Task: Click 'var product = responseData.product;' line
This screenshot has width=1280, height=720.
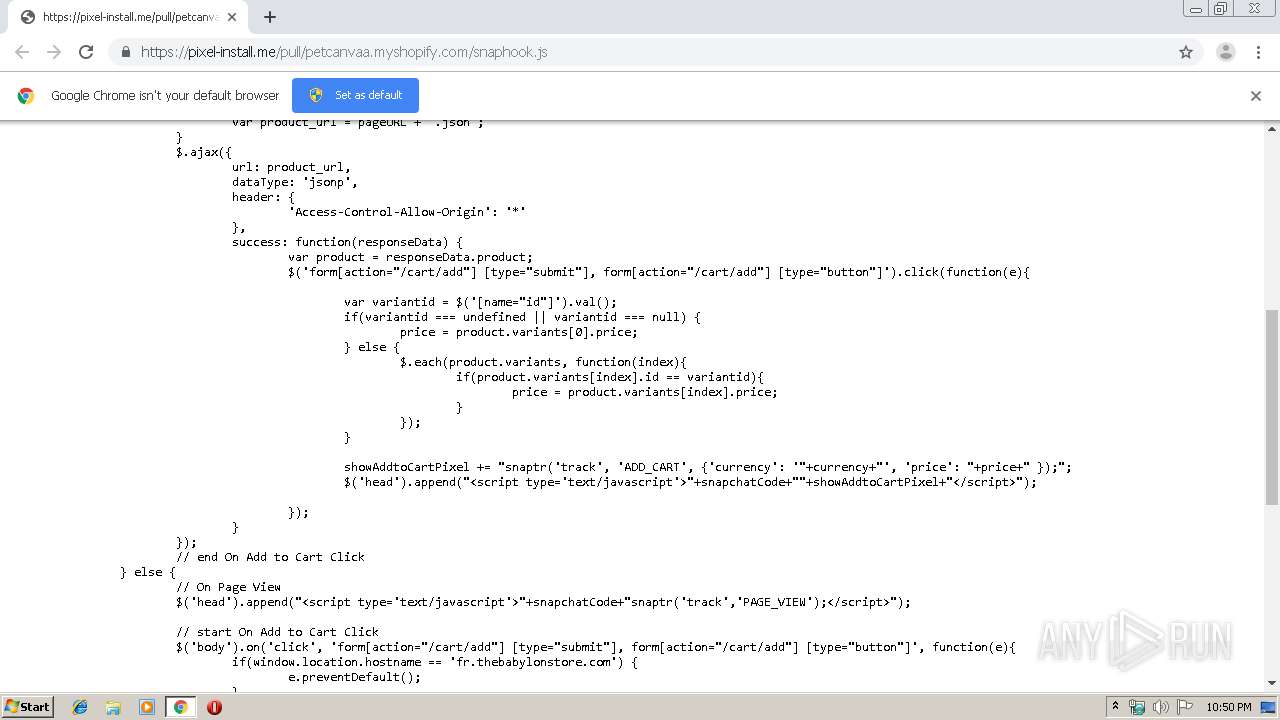Action: click(410, 257)
